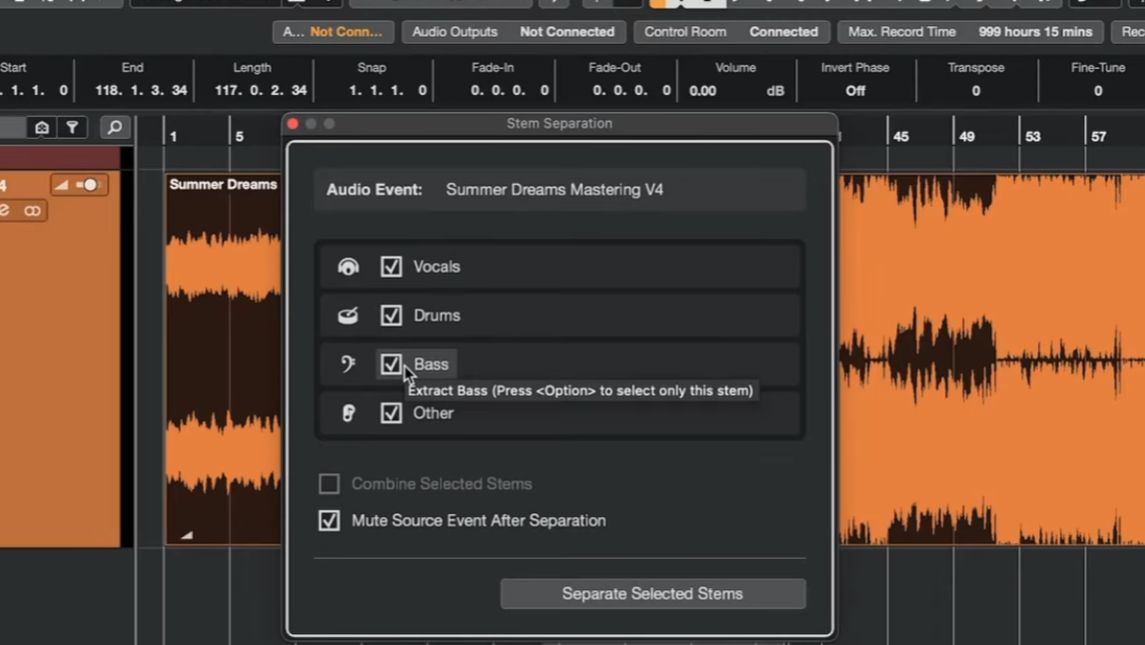Uncheck the Other stem checkbox
1145x645 pixels.
(391, 413)
